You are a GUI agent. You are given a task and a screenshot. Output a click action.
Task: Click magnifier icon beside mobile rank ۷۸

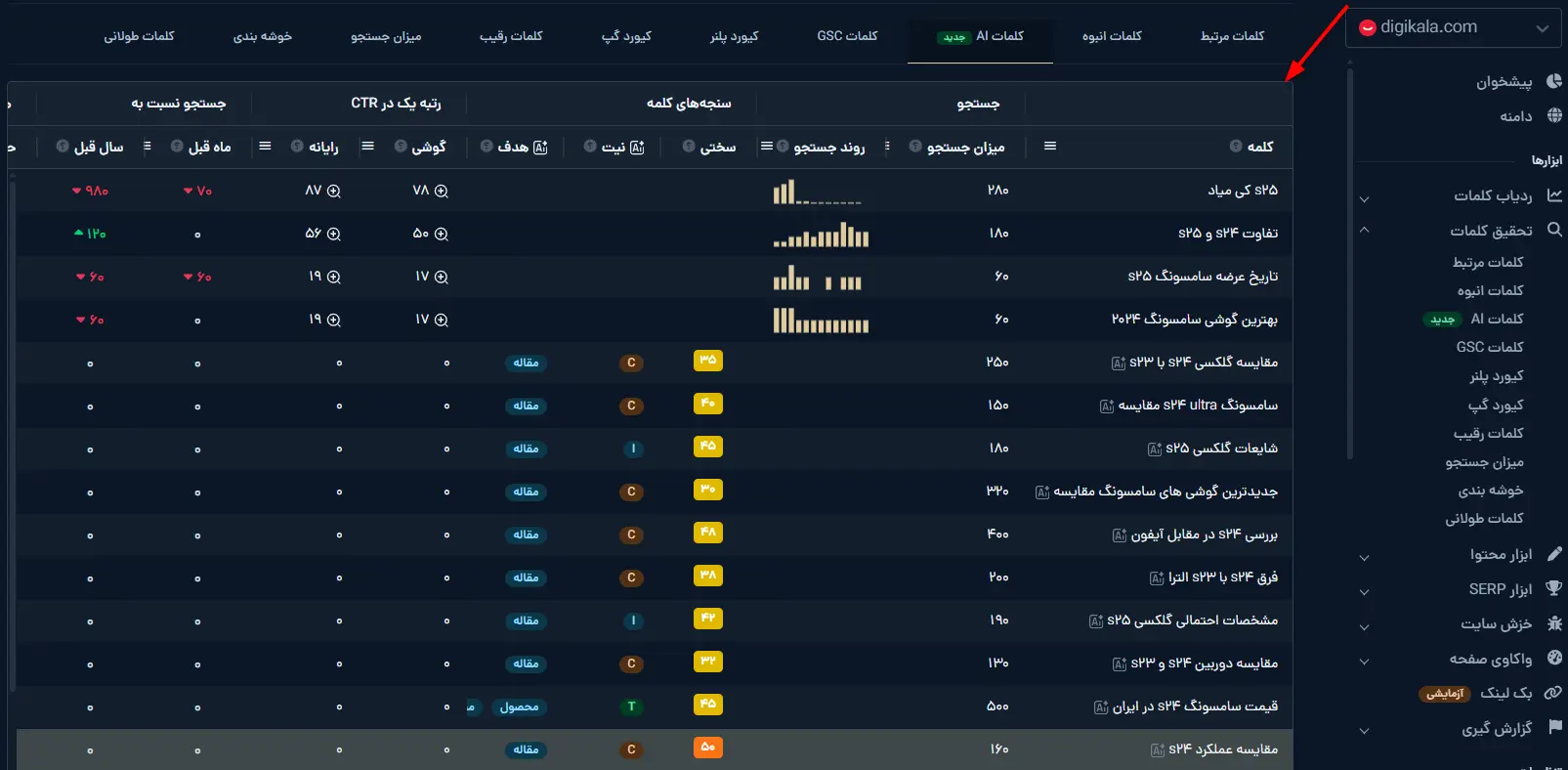tap(442, 191)
